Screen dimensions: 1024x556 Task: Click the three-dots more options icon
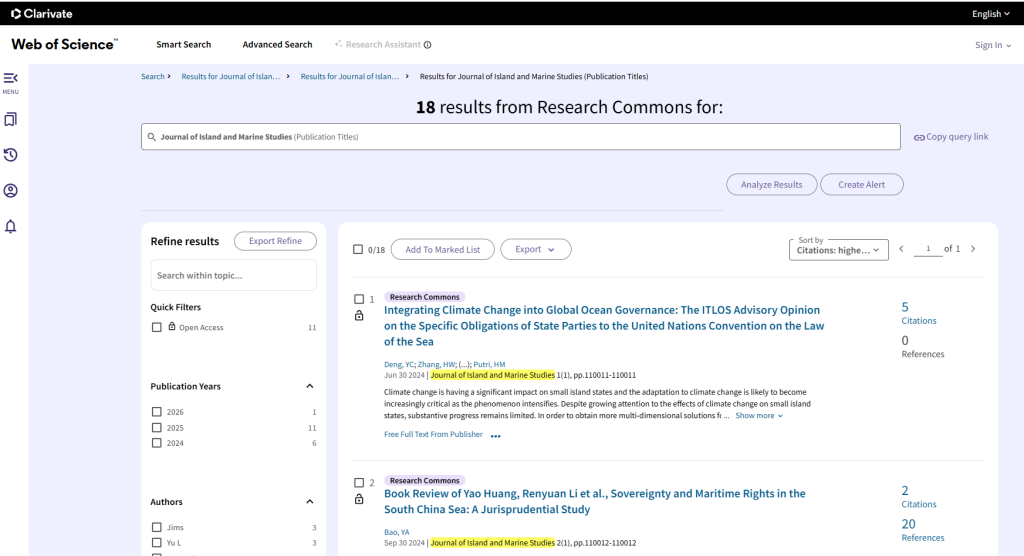pos(496,436)
